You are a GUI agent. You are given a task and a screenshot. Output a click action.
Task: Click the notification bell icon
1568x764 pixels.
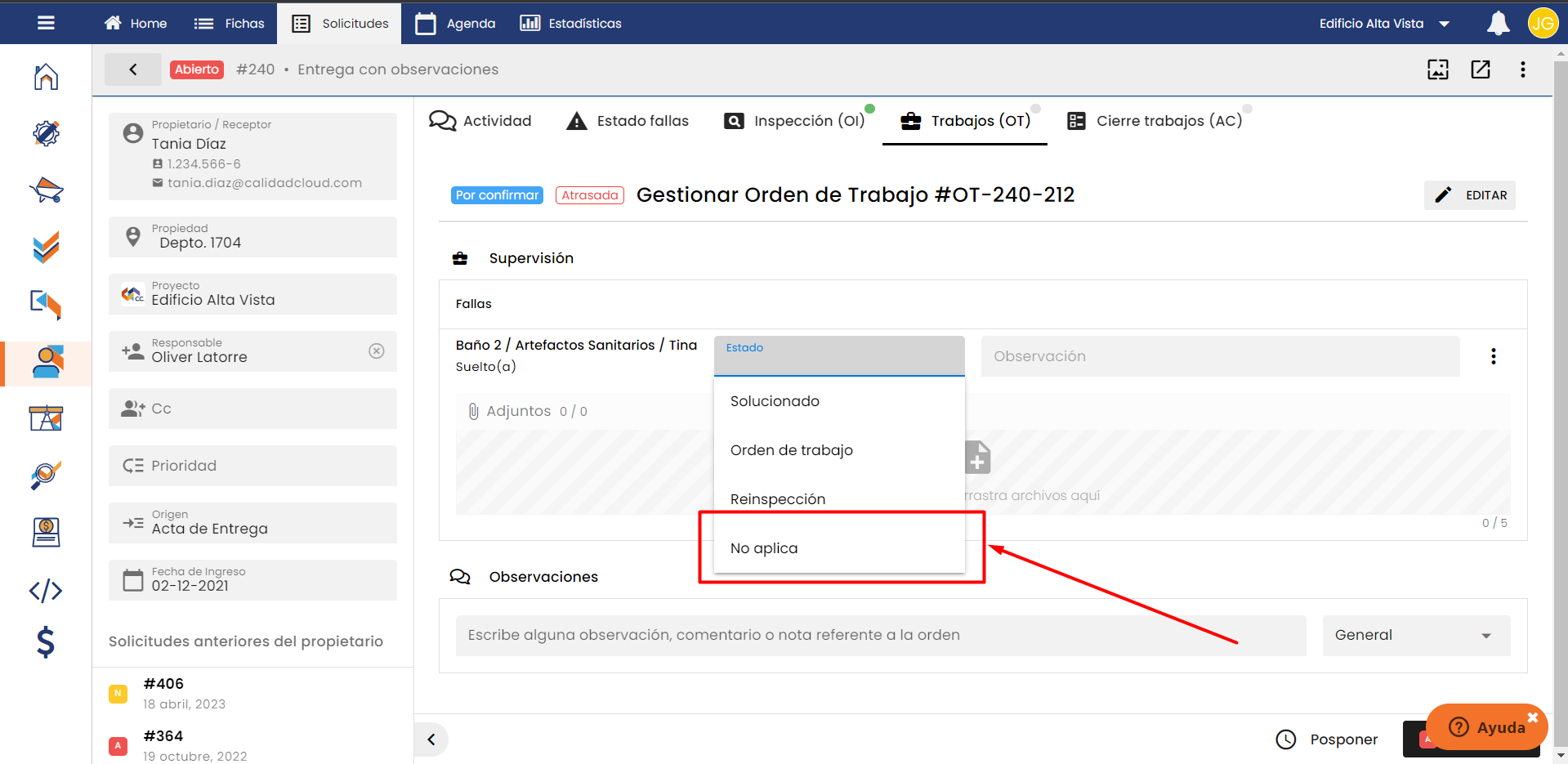coord(1498,24)
